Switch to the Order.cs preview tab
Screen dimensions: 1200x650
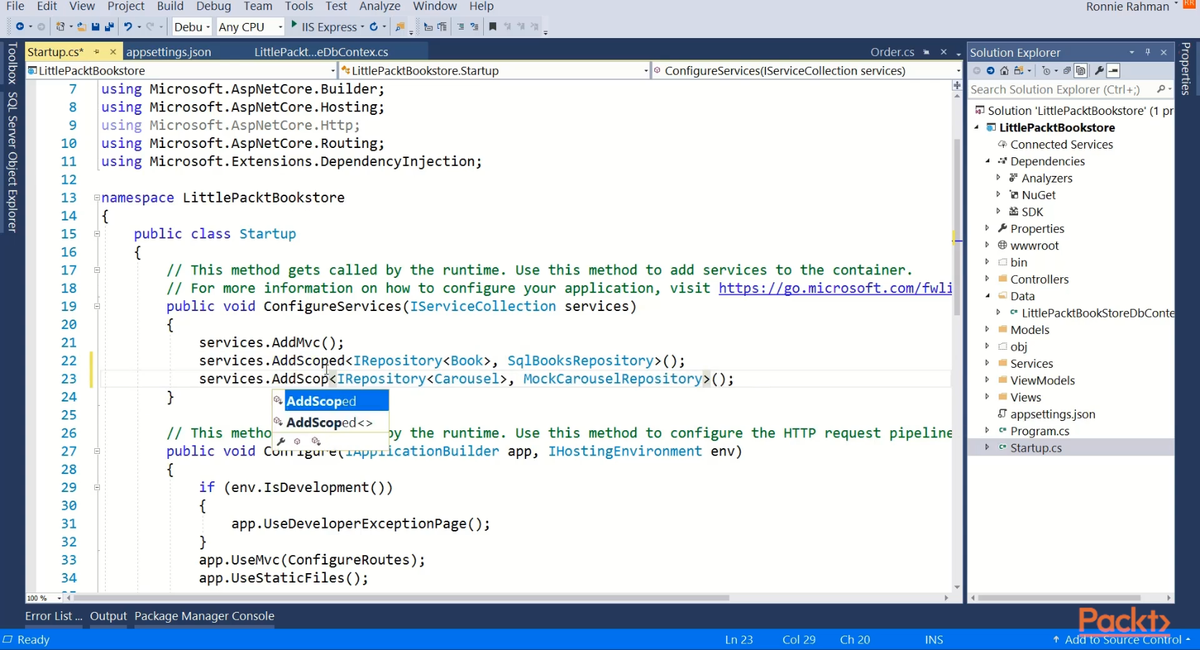[x=892, y=52]
